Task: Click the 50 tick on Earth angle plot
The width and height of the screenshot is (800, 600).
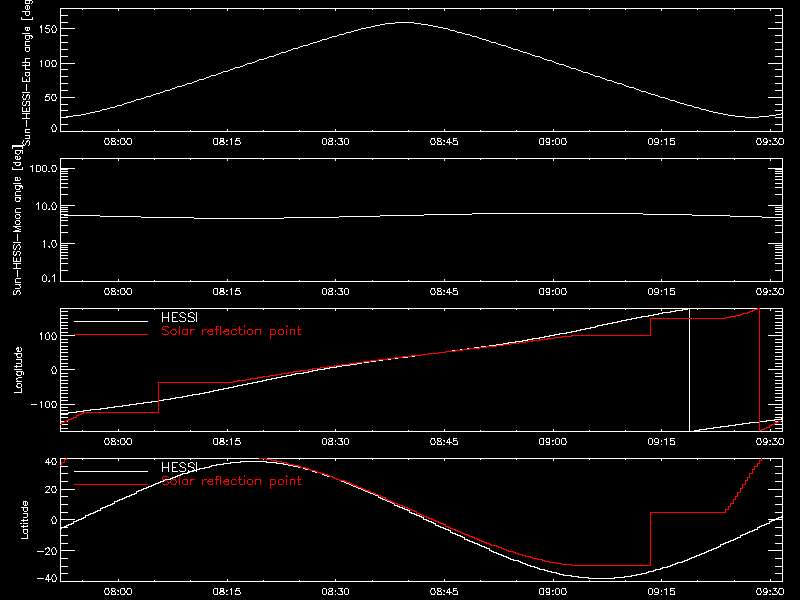Action: click(51, 98)
